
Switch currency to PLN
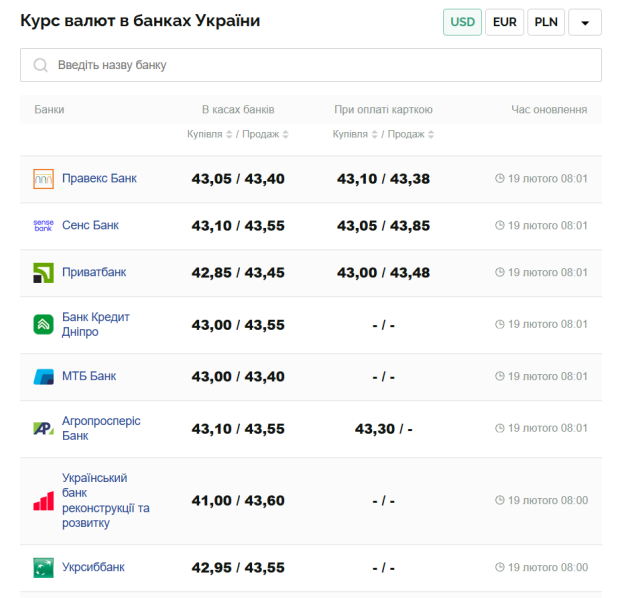coord(546,22)
